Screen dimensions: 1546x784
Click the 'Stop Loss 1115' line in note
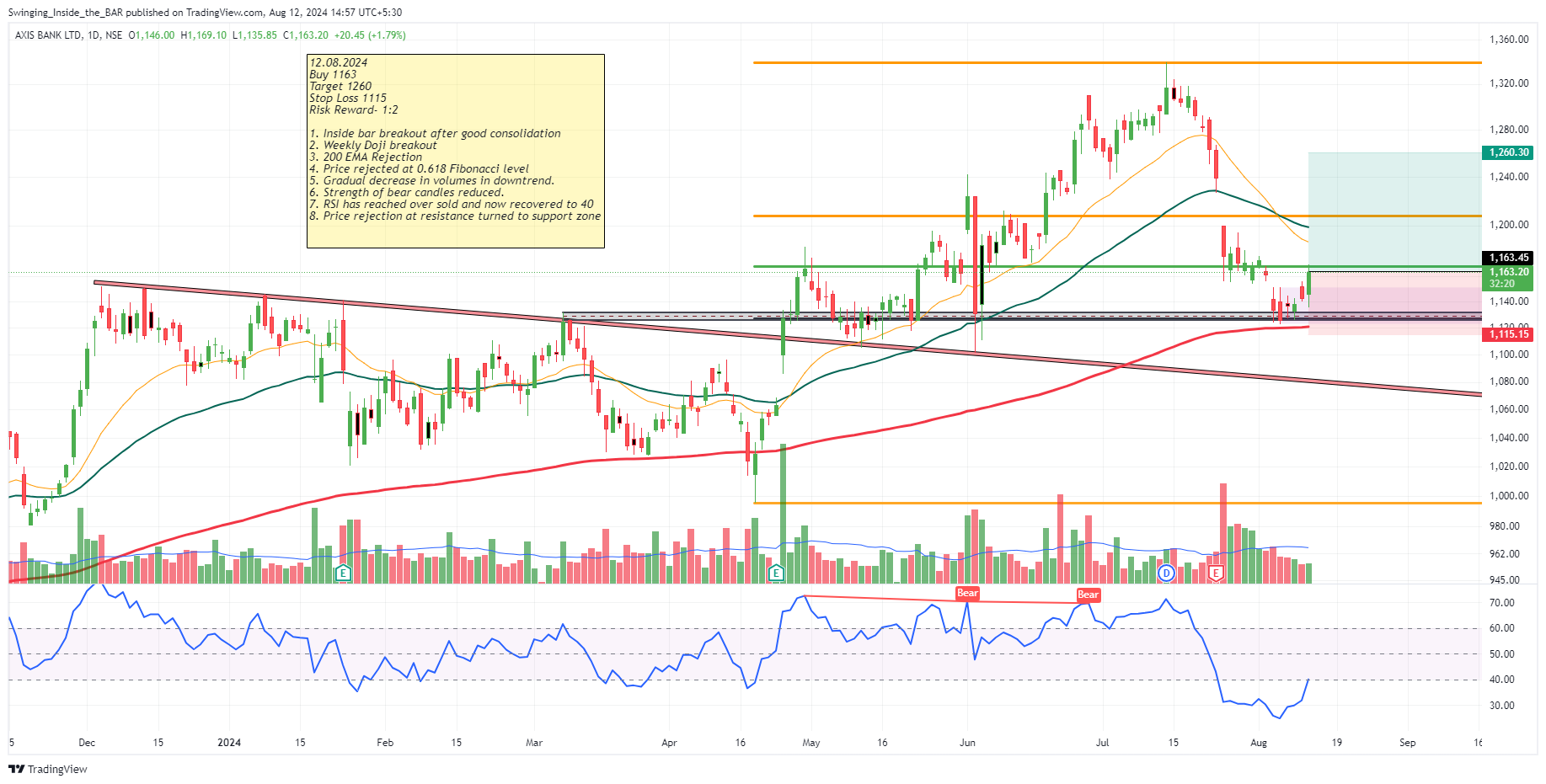(x=348, y=98)
